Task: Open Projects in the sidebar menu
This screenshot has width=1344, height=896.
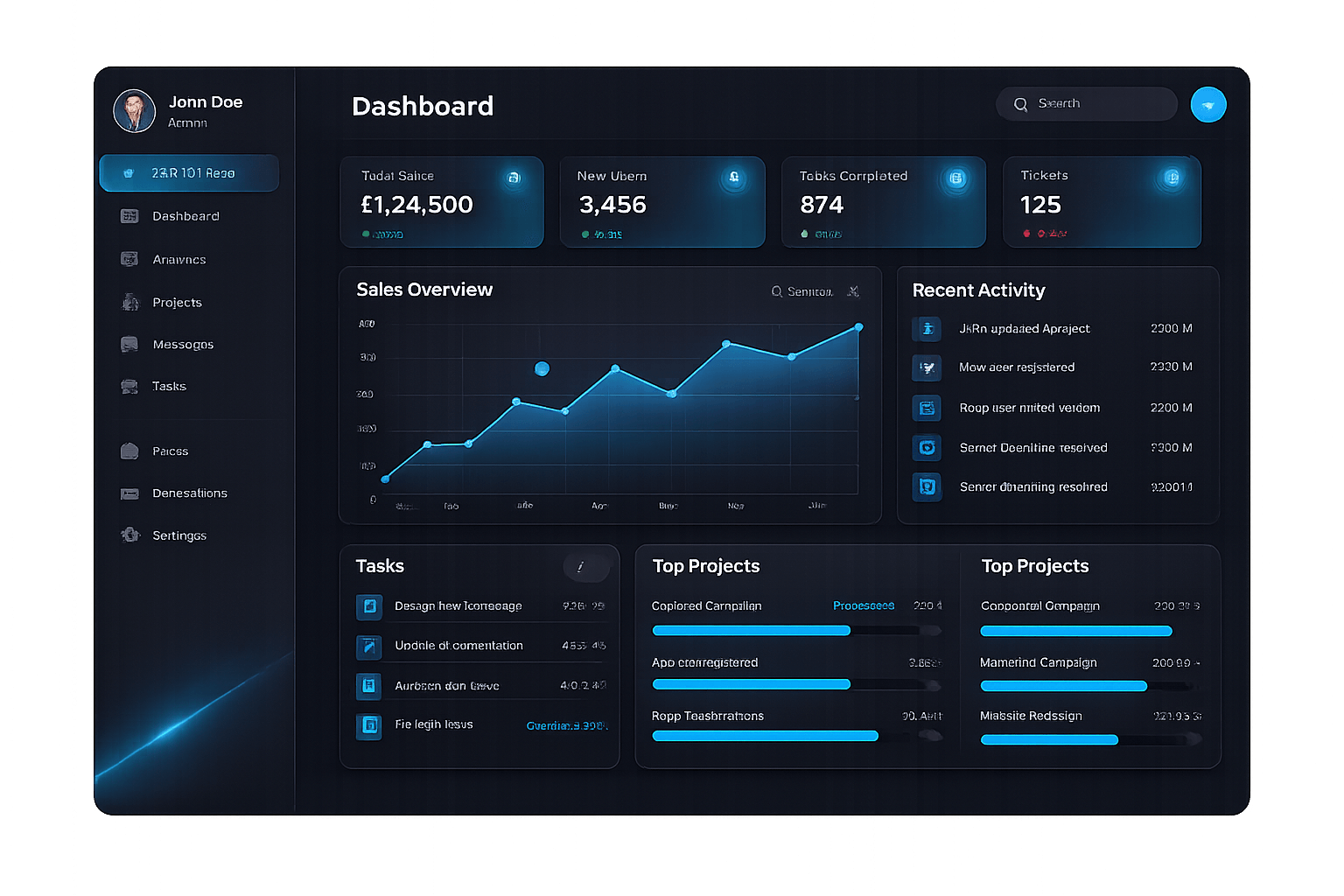Action: pyautogui.click(x=177, y=303)
